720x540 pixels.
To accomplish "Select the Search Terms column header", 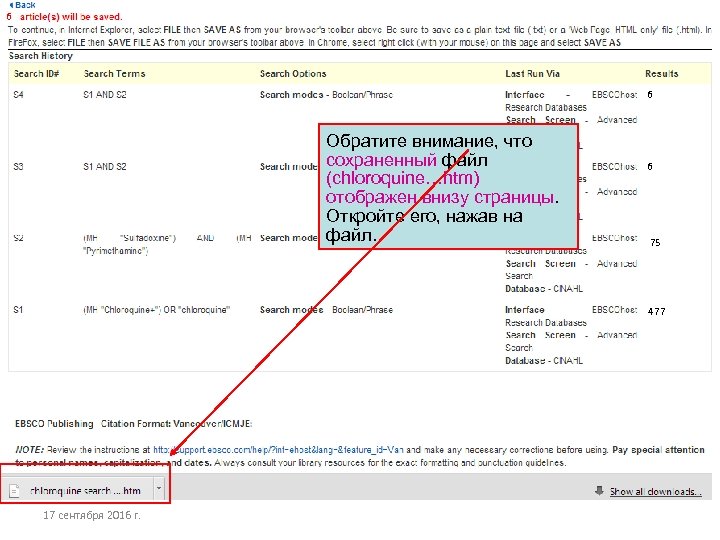I will pos(114,73).
